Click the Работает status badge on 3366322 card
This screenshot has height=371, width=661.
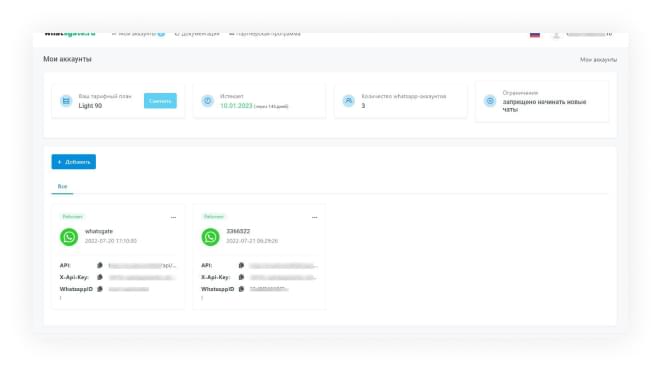[x=214, y=217]
